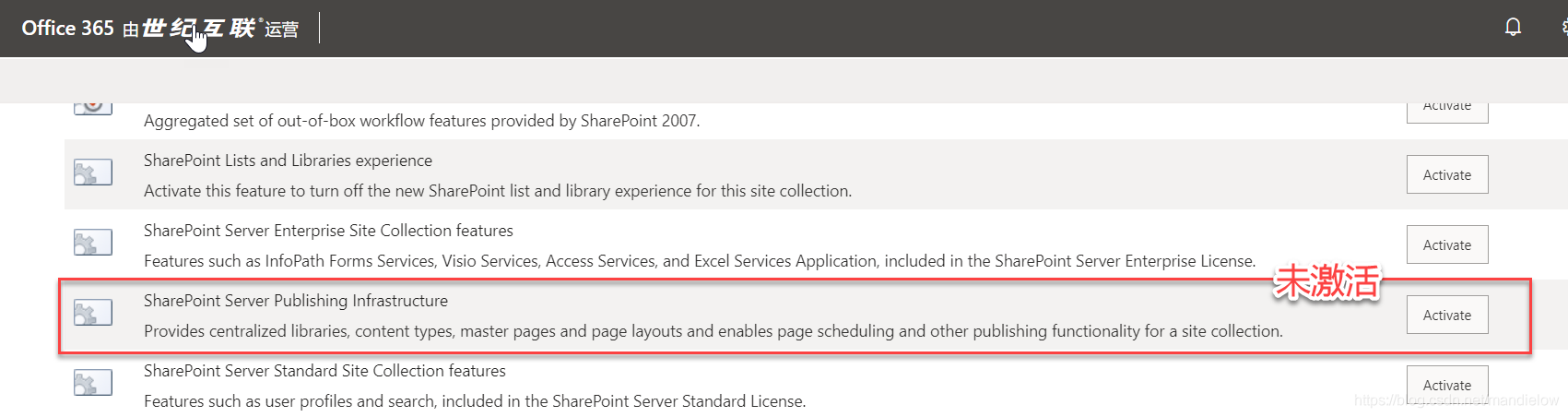1568x417 pixels.
Task: Select the SharePoint Lists and Libraries experience feature icon
Action: [x=93, y=173]
